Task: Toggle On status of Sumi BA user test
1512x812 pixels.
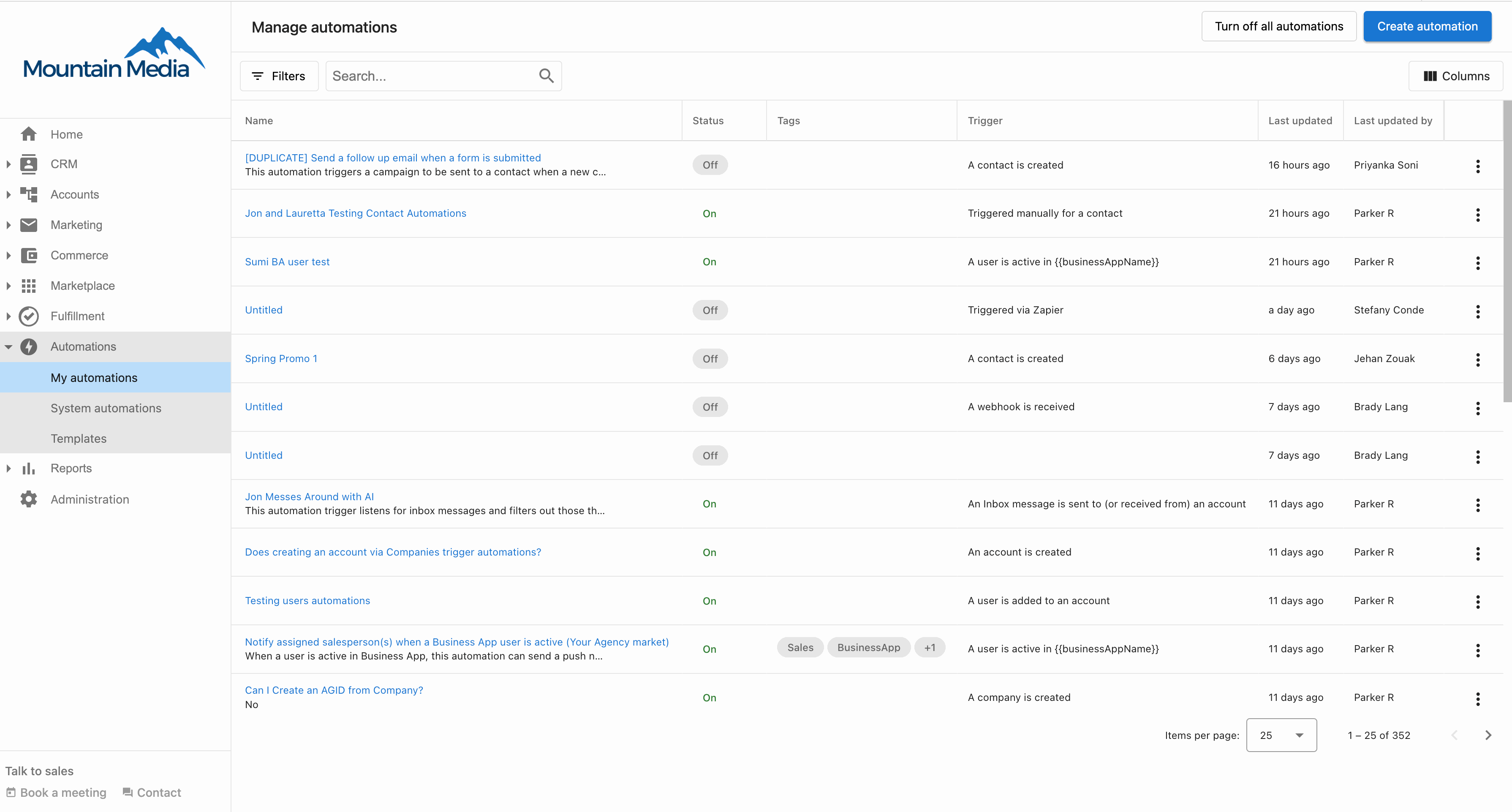Action: (x=709, y=262)
